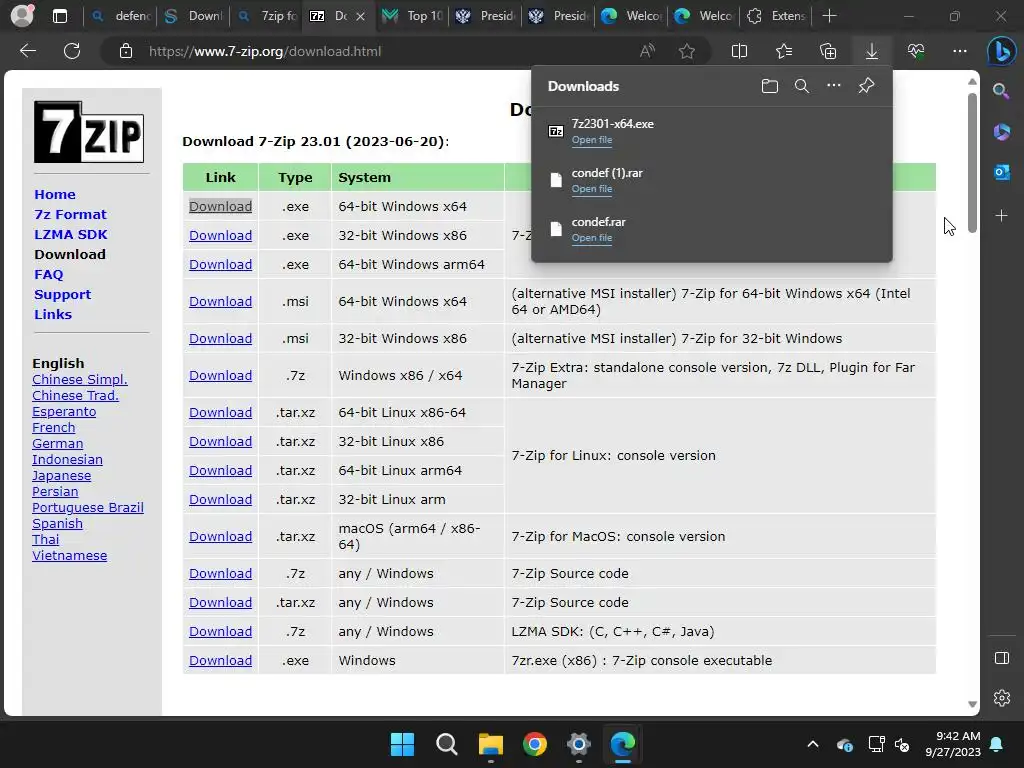
Task: Open the sidebar search icon
Action: coord(1001,91)
